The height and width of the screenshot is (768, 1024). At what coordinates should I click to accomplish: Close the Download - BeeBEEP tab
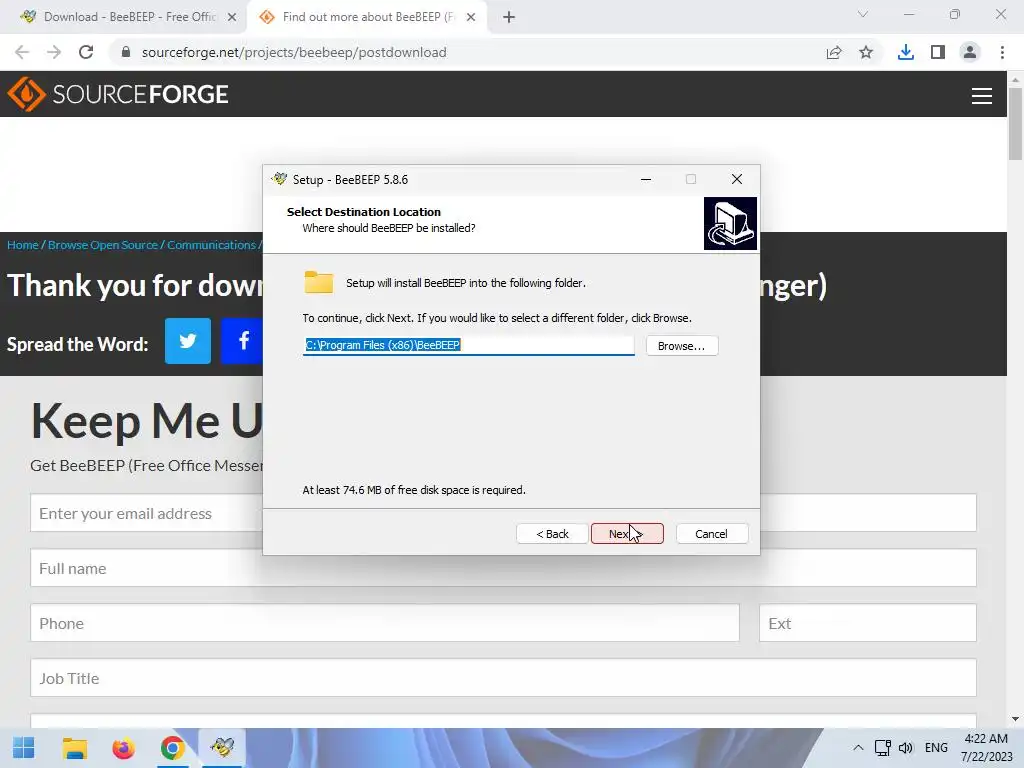click(232, 17)
